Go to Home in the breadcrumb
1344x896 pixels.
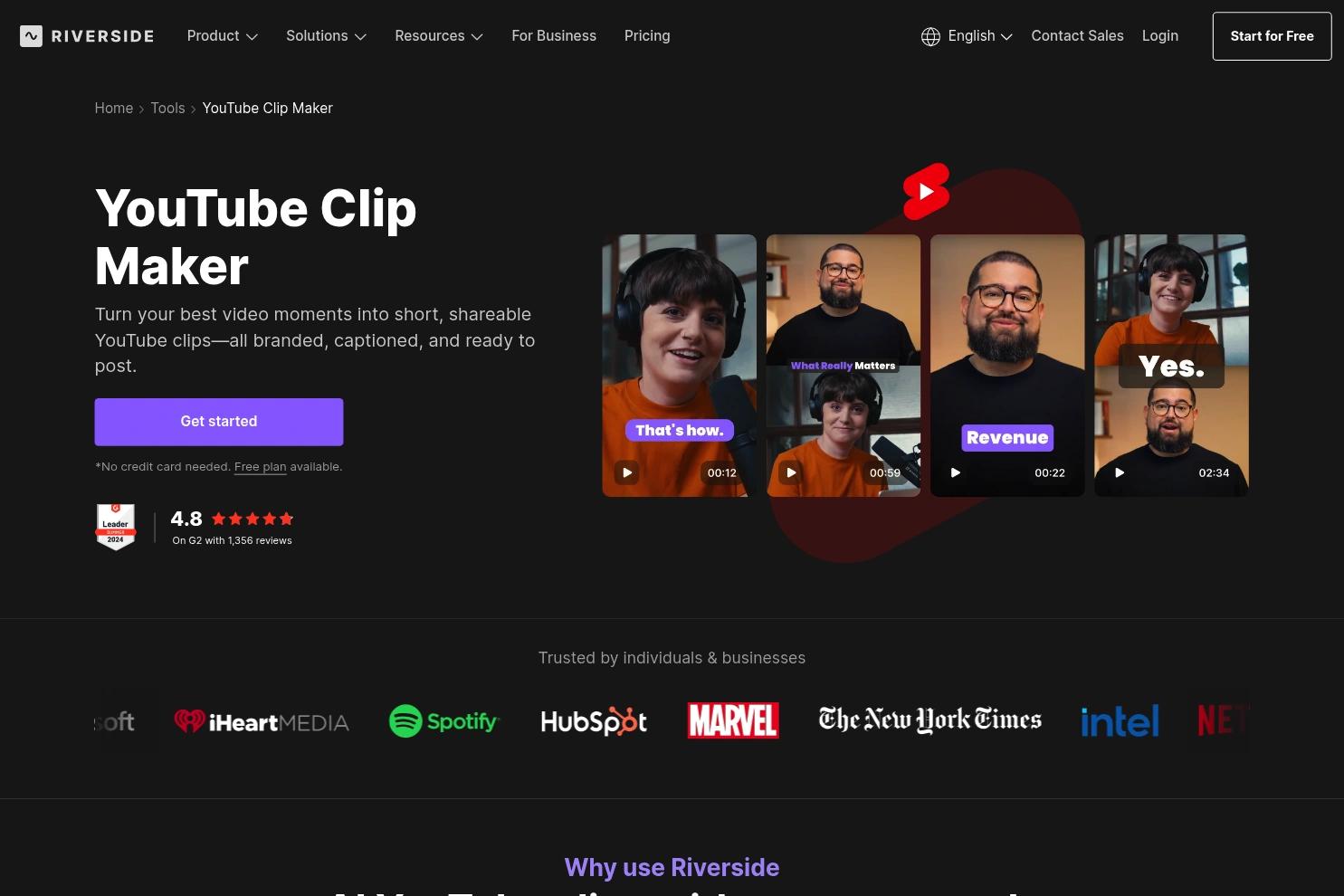pos(114,109)
